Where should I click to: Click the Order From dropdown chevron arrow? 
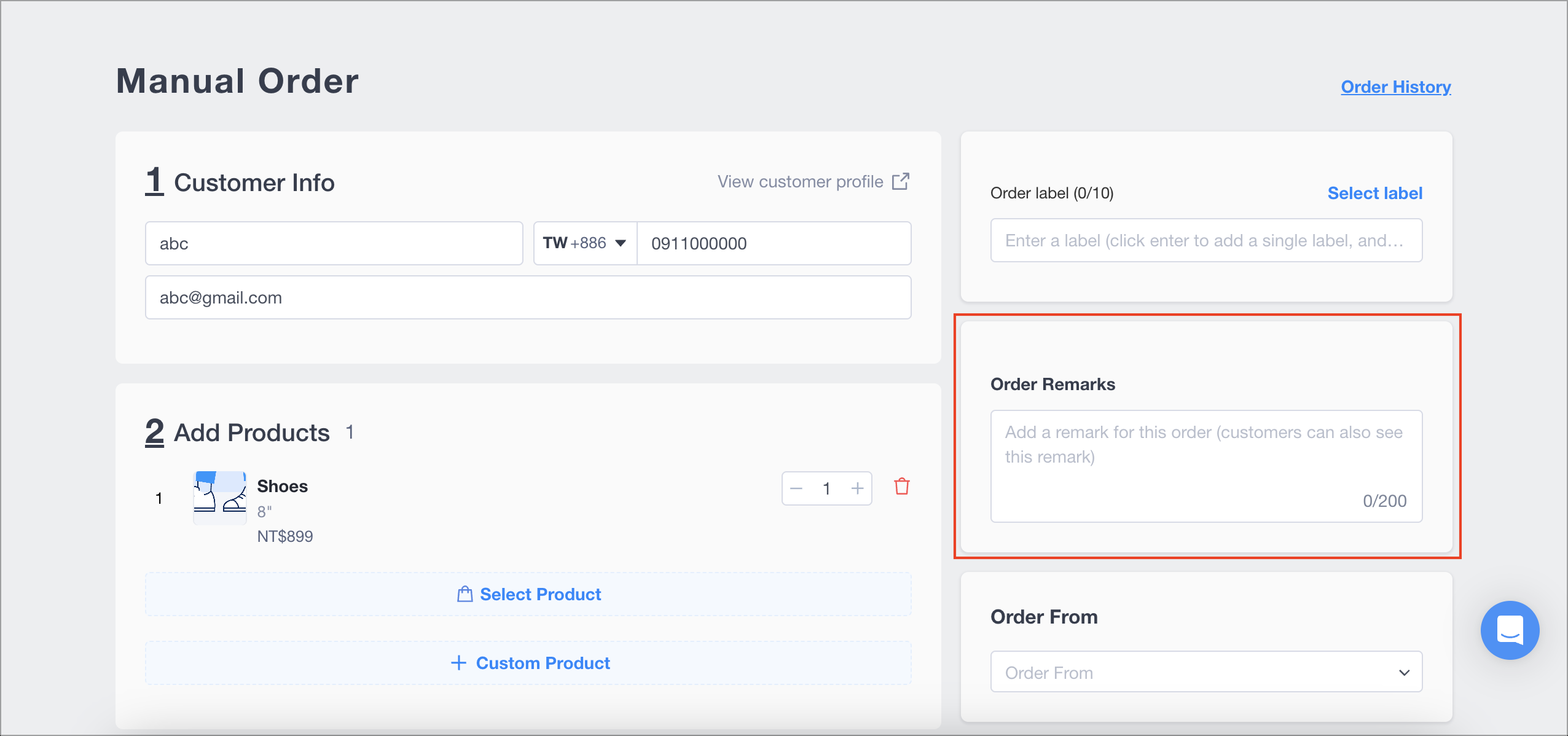pyautogui.click(x=1405, y=673)
